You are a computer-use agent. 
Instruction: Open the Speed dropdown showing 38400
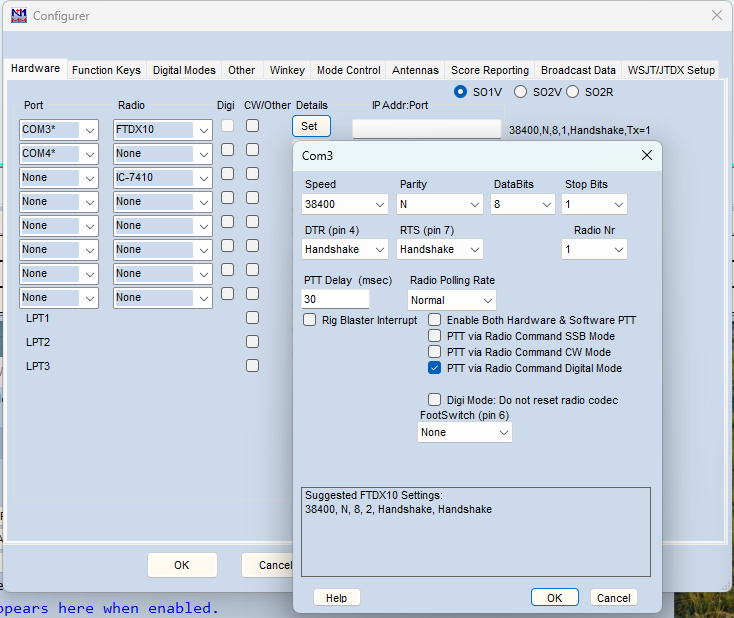345,204
